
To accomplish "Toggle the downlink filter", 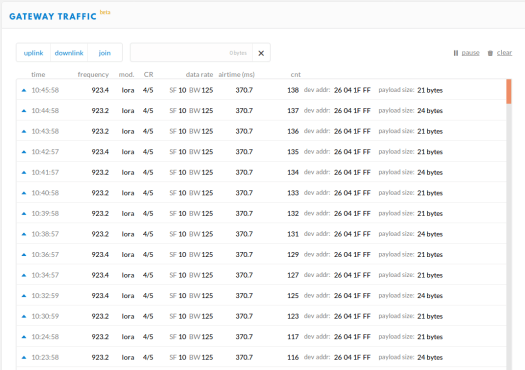I will (x=69, y=53).
